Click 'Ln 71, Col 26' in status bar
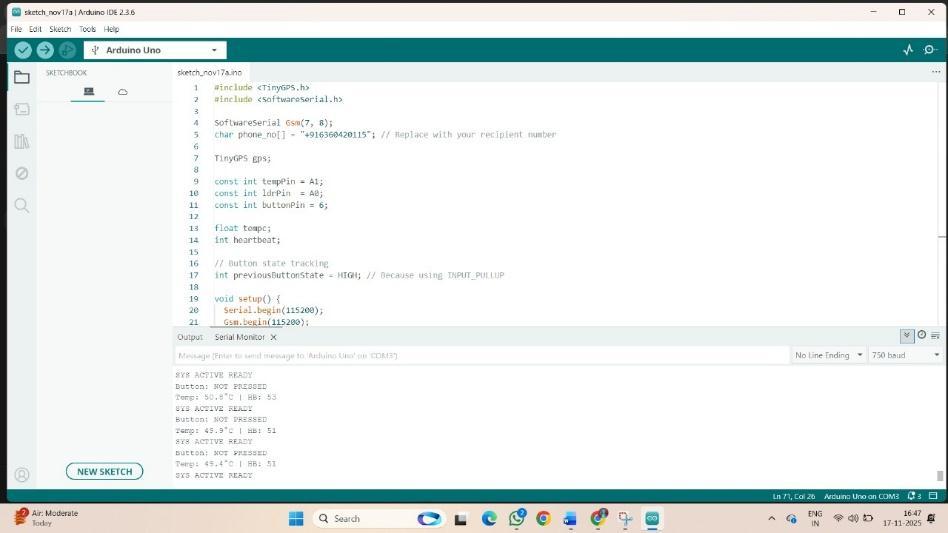948x533 pixels. coord(793,496)
